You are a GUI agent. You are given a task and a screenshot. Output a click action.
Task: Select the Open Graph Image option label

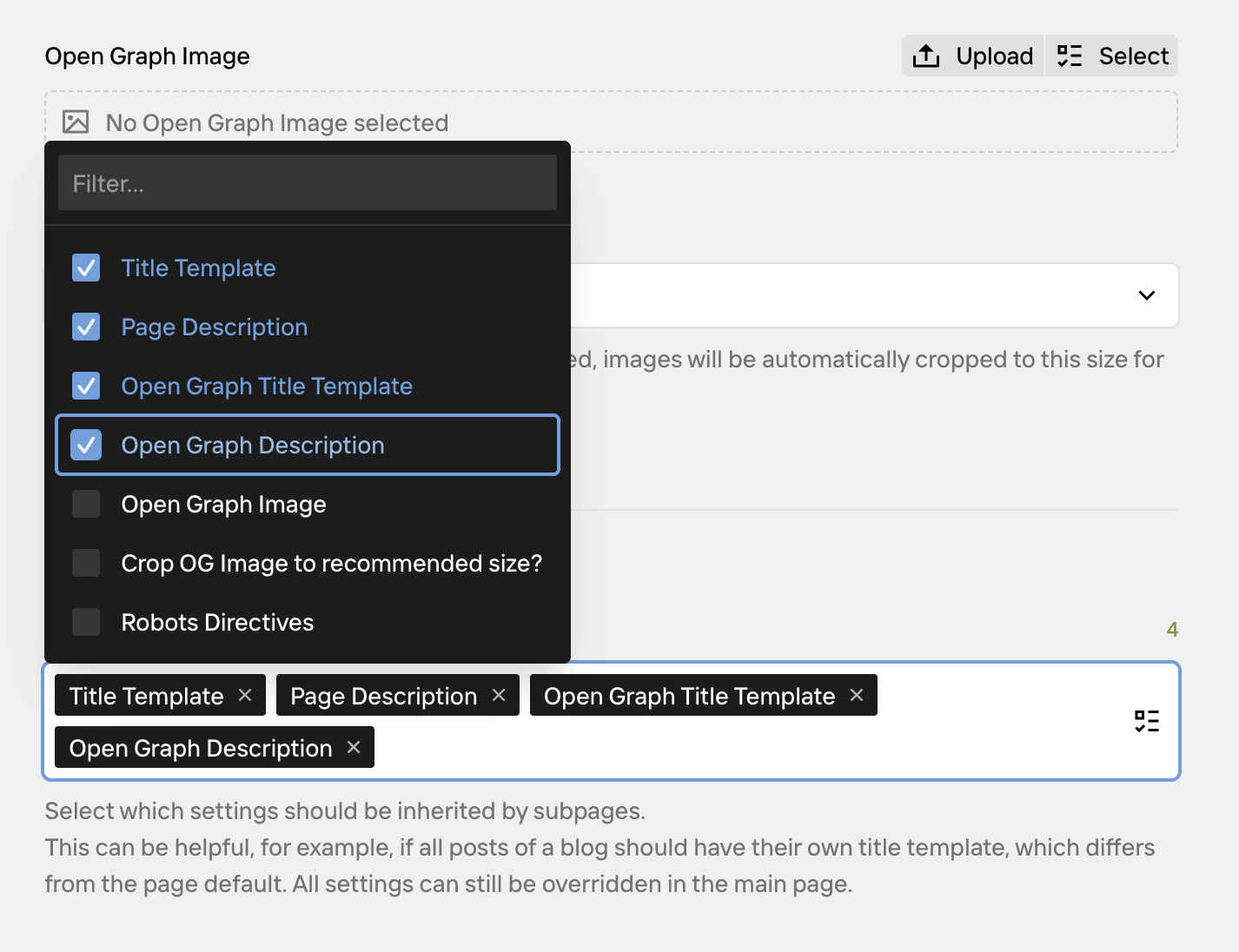click(x=223, y=505)
